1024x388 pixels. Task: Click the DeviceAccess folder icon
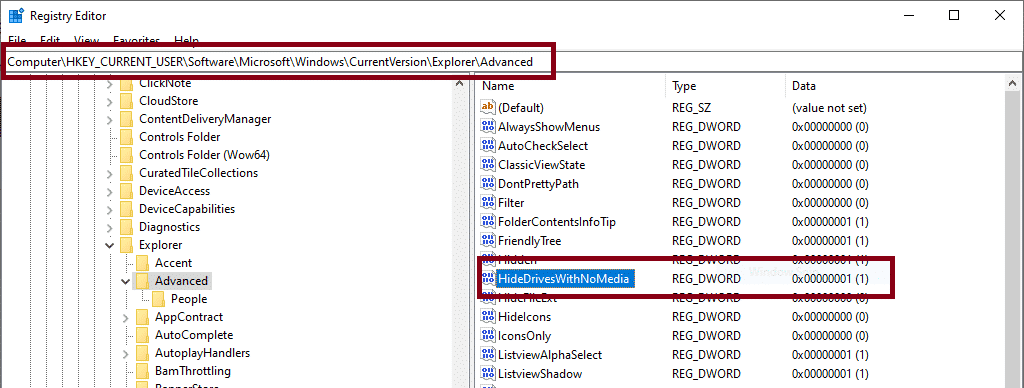(x=126, y=191)
